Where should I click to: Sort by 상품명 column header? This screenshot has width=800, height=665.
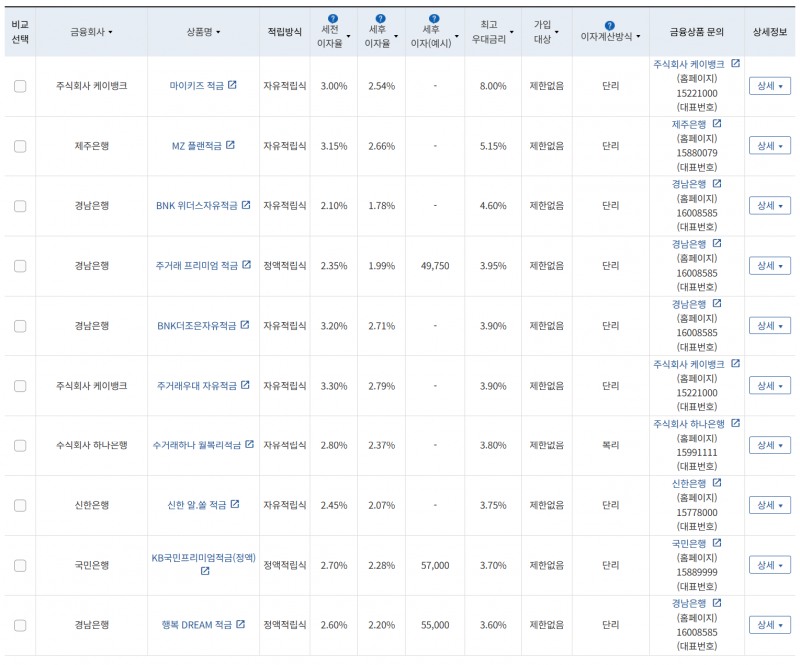pos(203,32)
